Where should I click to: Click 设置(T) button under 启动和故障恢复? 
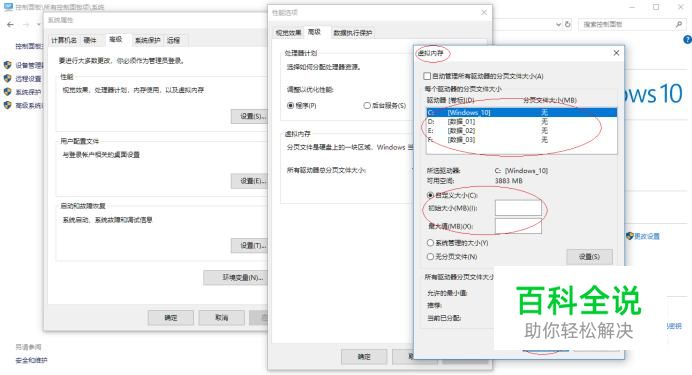250,245
